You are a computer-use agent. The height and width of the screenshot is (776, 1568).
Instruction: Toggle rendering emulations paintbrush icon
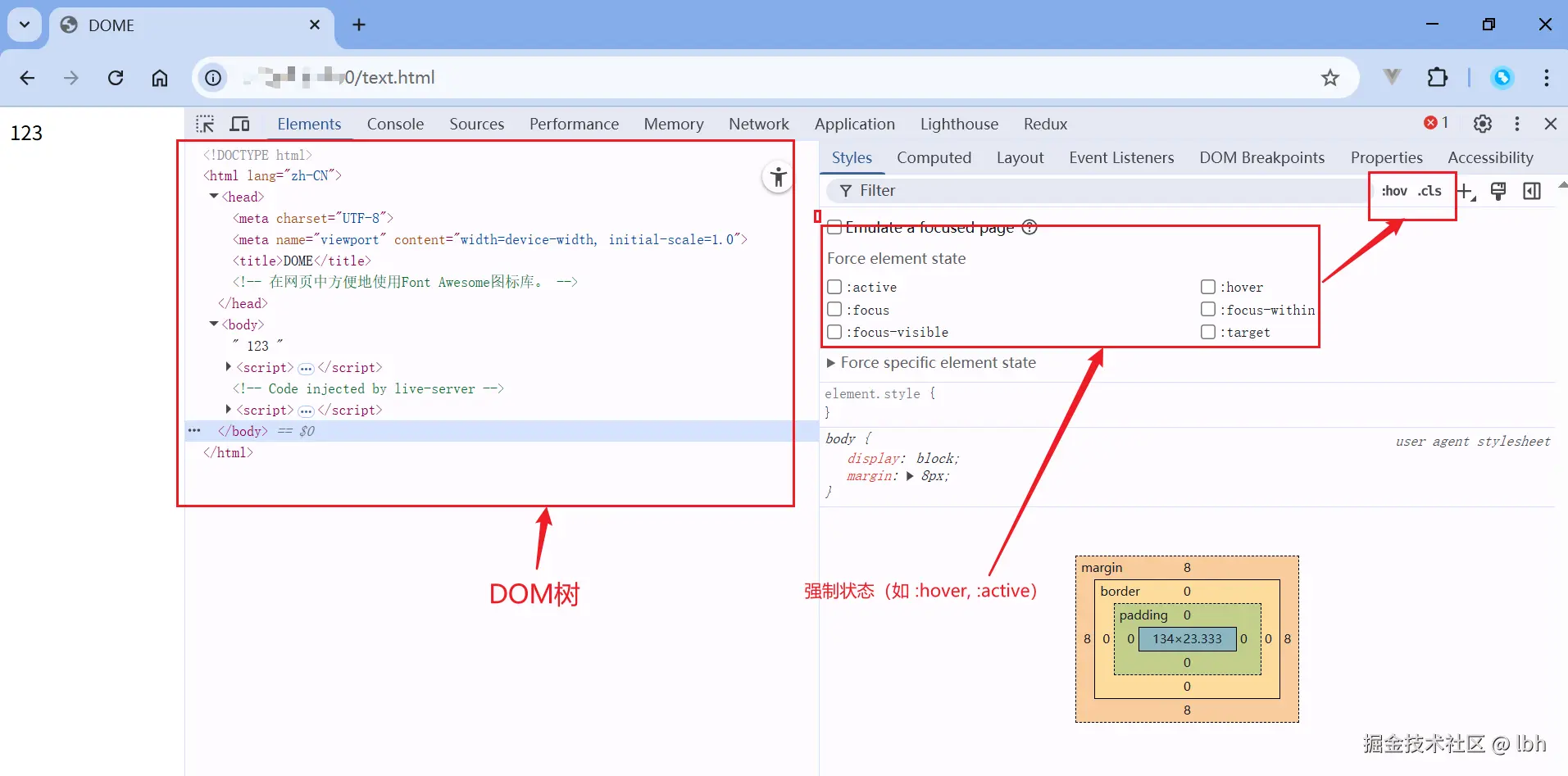coord(1498,191)
